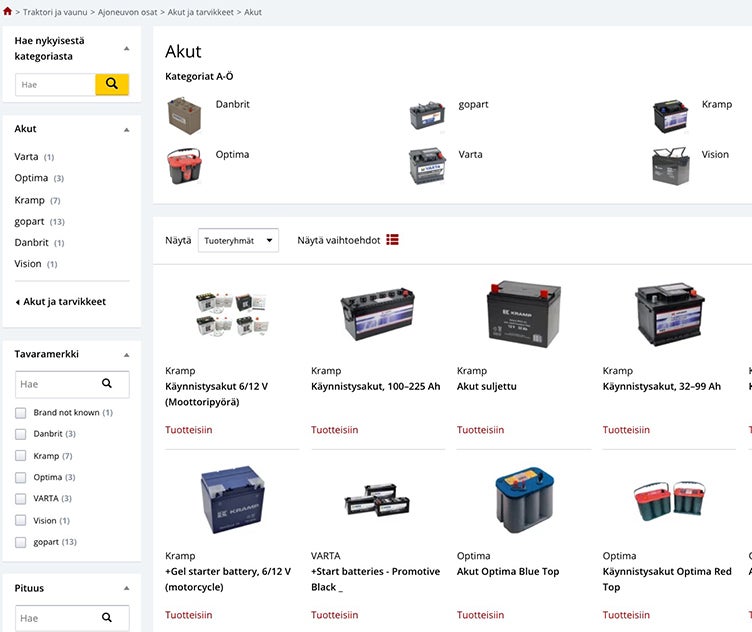Check the Kramp brand checkbox

pyautogui.click(x=21, y=456)
